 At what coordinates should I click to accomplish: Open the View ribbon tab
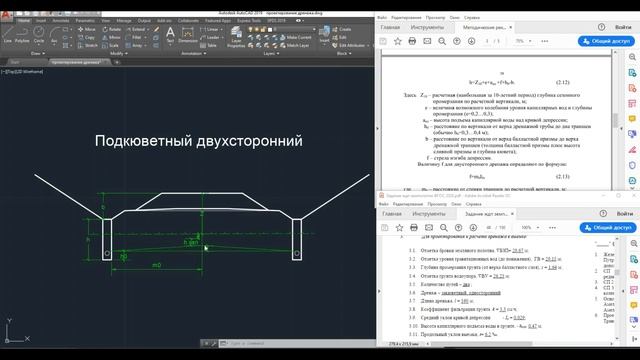pyautogui.click(x=105, y=20)
